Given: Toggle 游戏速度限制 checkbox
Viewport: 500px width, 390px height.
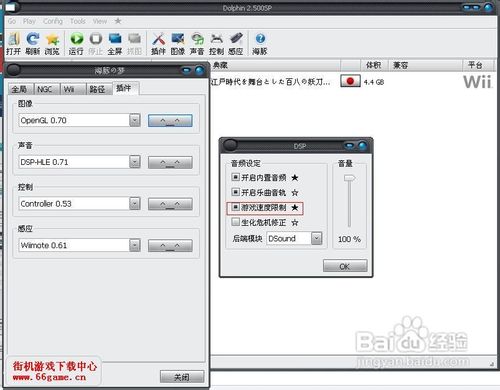Looking at the screenshot, I should tap(235, 207).
